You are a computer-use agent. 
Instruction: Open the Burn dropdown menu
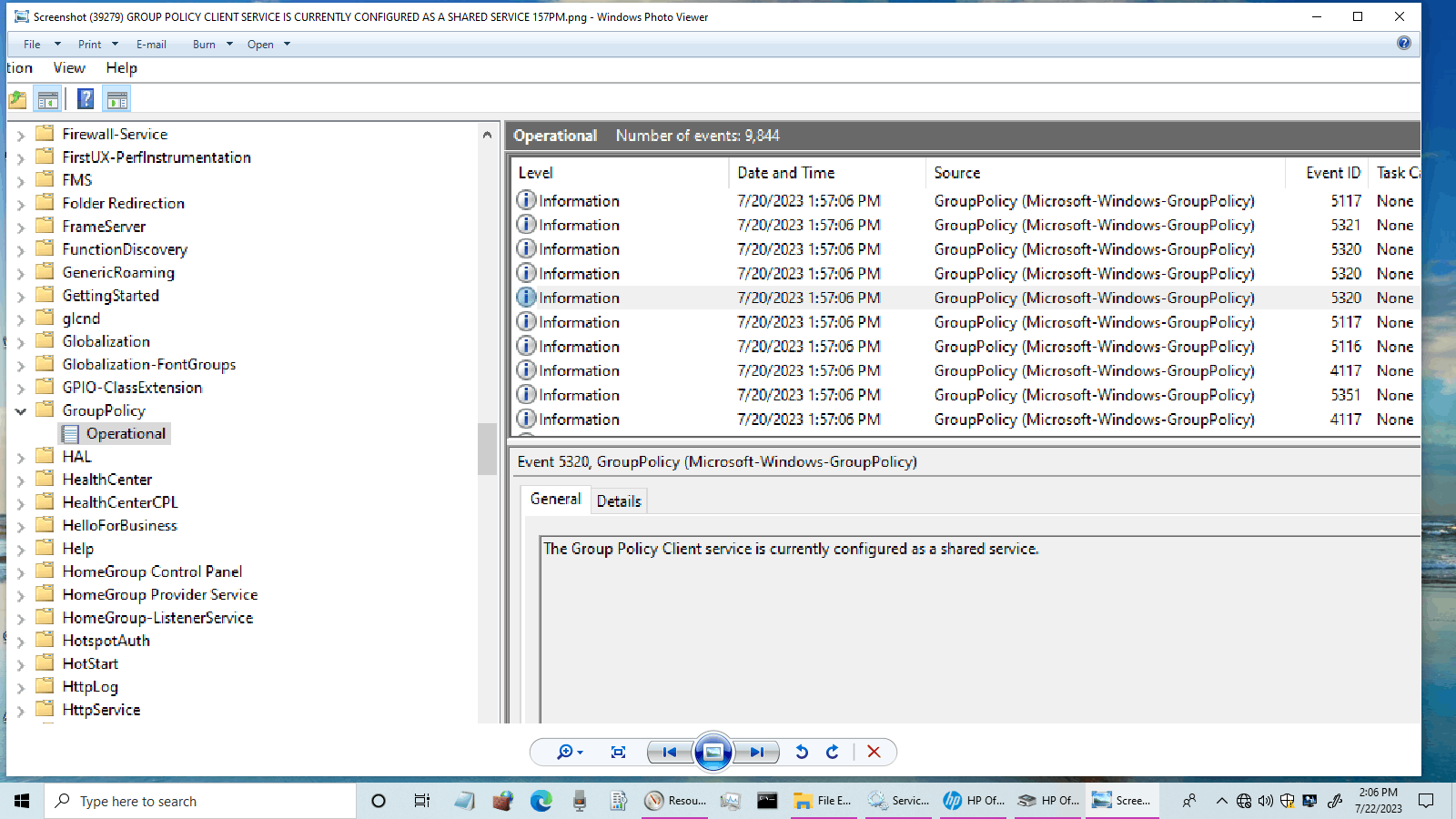pyautogui.click(x=213, y=44)
